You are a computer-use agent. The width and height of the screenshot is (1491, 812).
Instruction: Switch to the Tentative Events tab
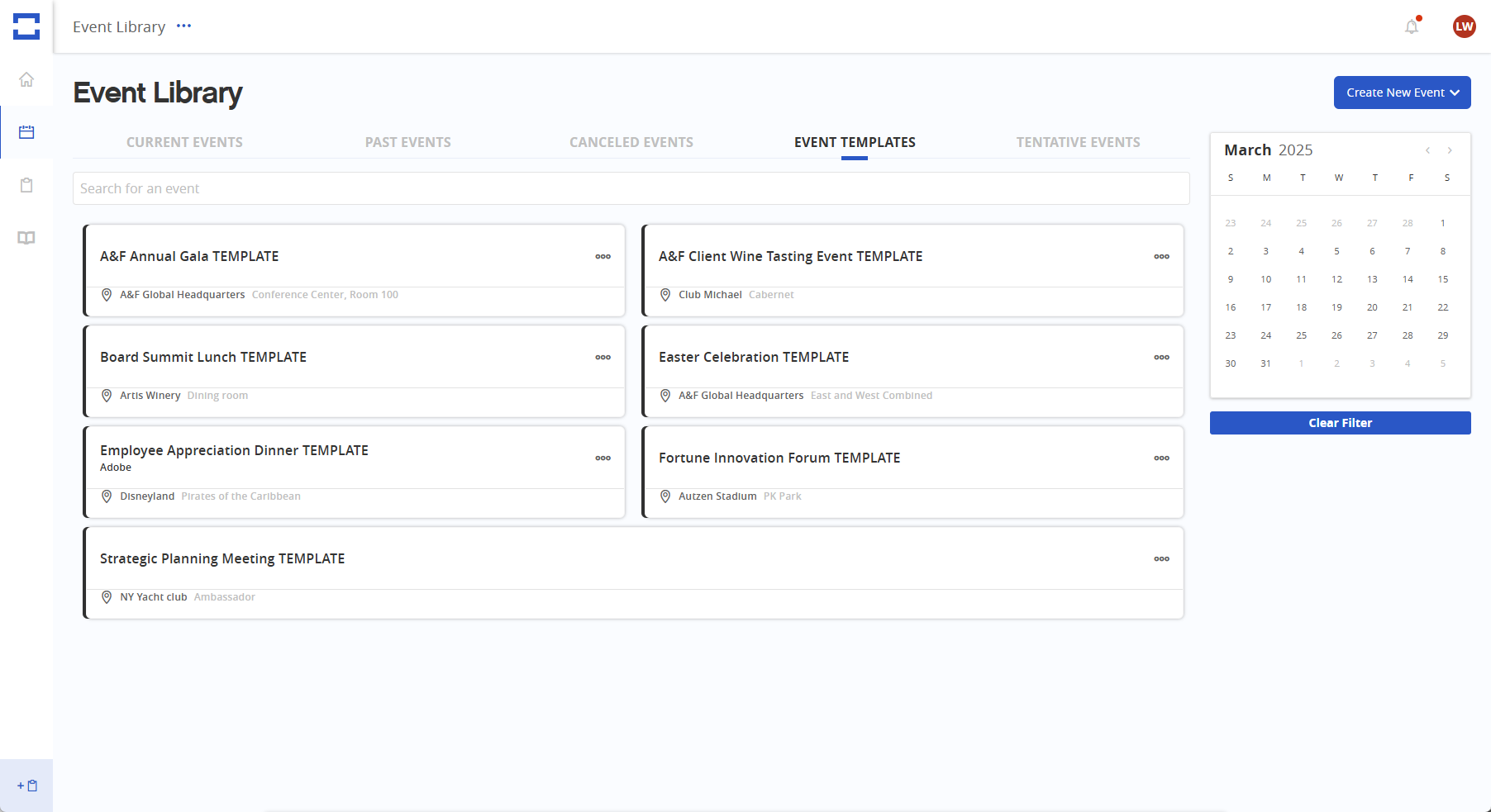point(1078,142)
